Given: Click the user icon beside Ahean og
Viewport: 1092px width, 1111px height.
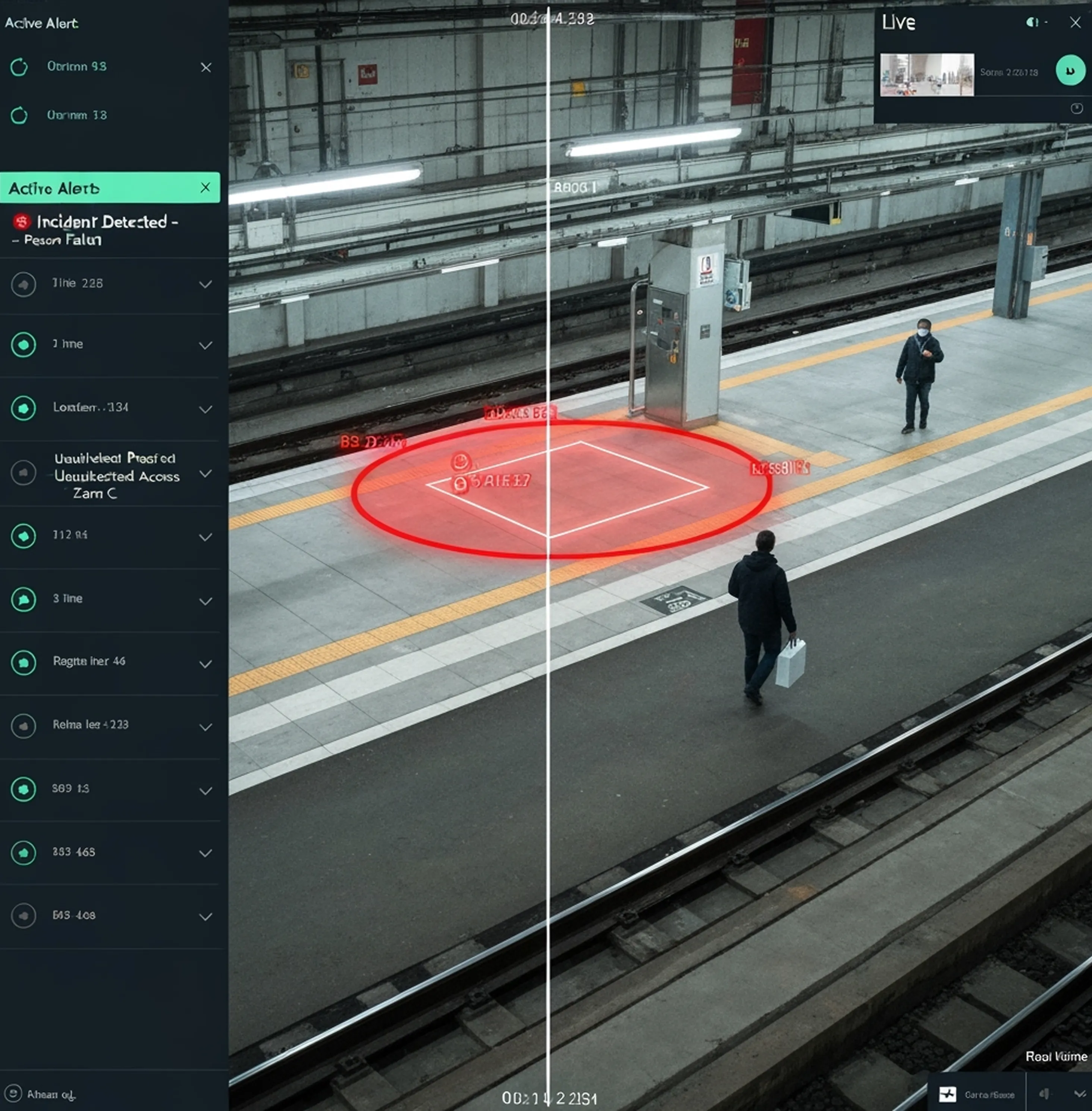Looking at the screenshot, I should tap(13, 1093).
